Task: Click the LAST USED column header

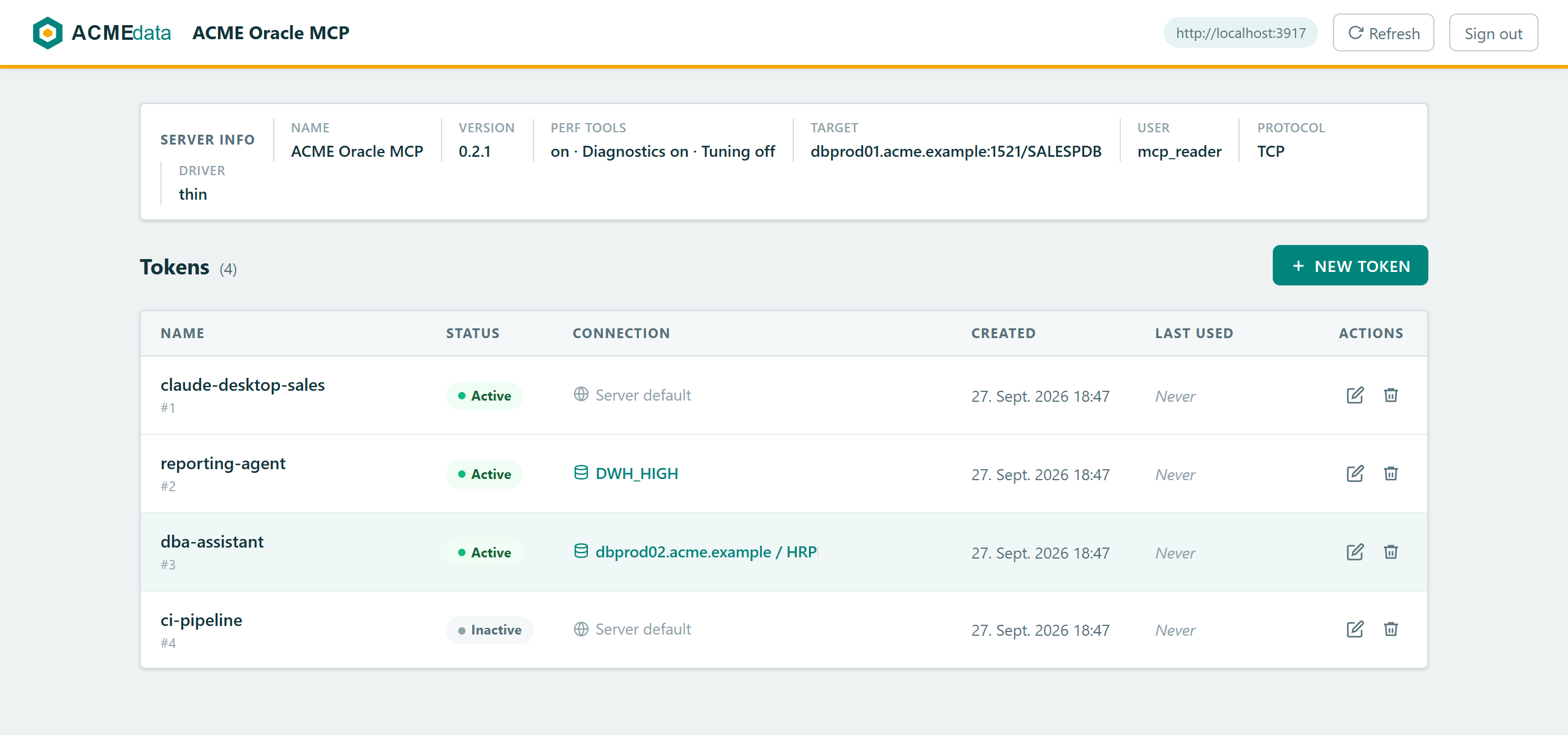Action: [1194, 333]
